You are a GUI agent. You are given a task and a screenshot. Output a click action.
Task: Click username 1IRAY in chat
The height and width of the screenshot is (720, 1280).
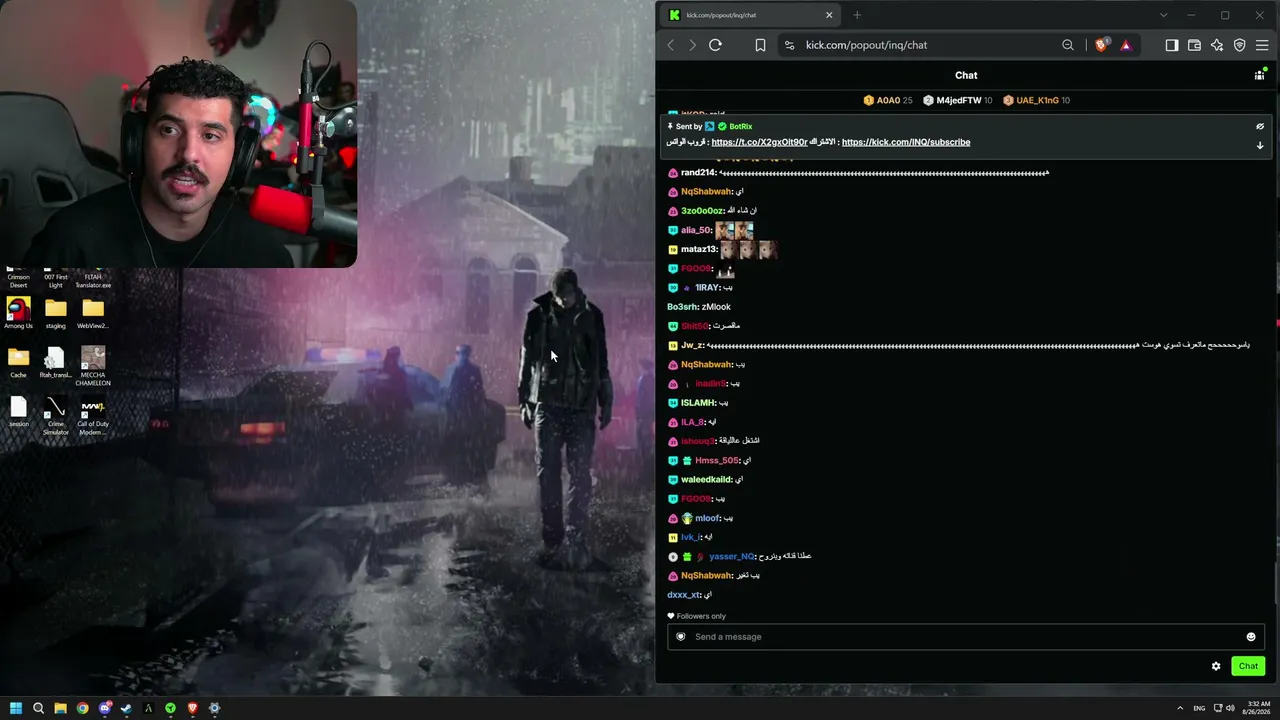[x=707, y=288]
